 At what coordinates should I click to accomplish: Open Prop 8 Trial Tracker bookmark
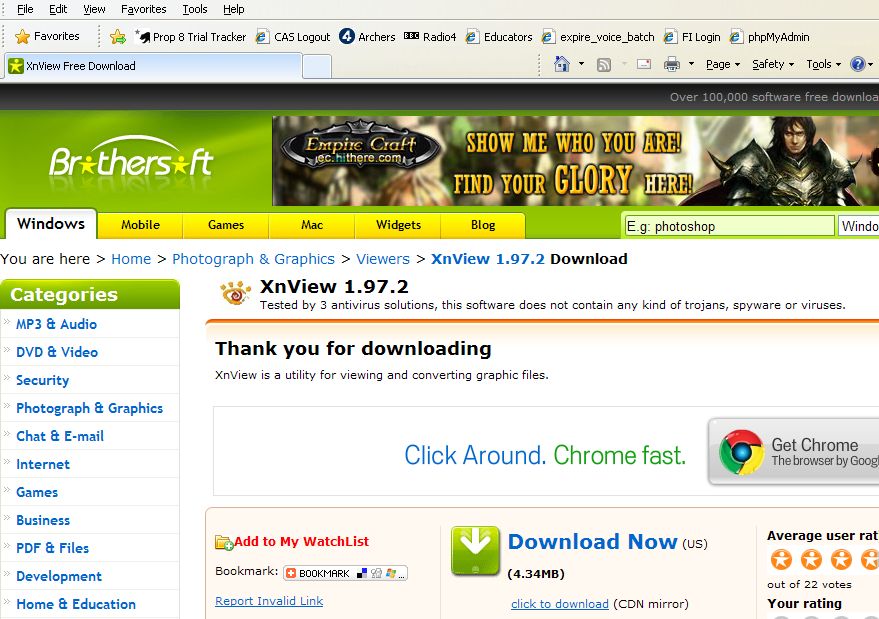pos(191,37)
